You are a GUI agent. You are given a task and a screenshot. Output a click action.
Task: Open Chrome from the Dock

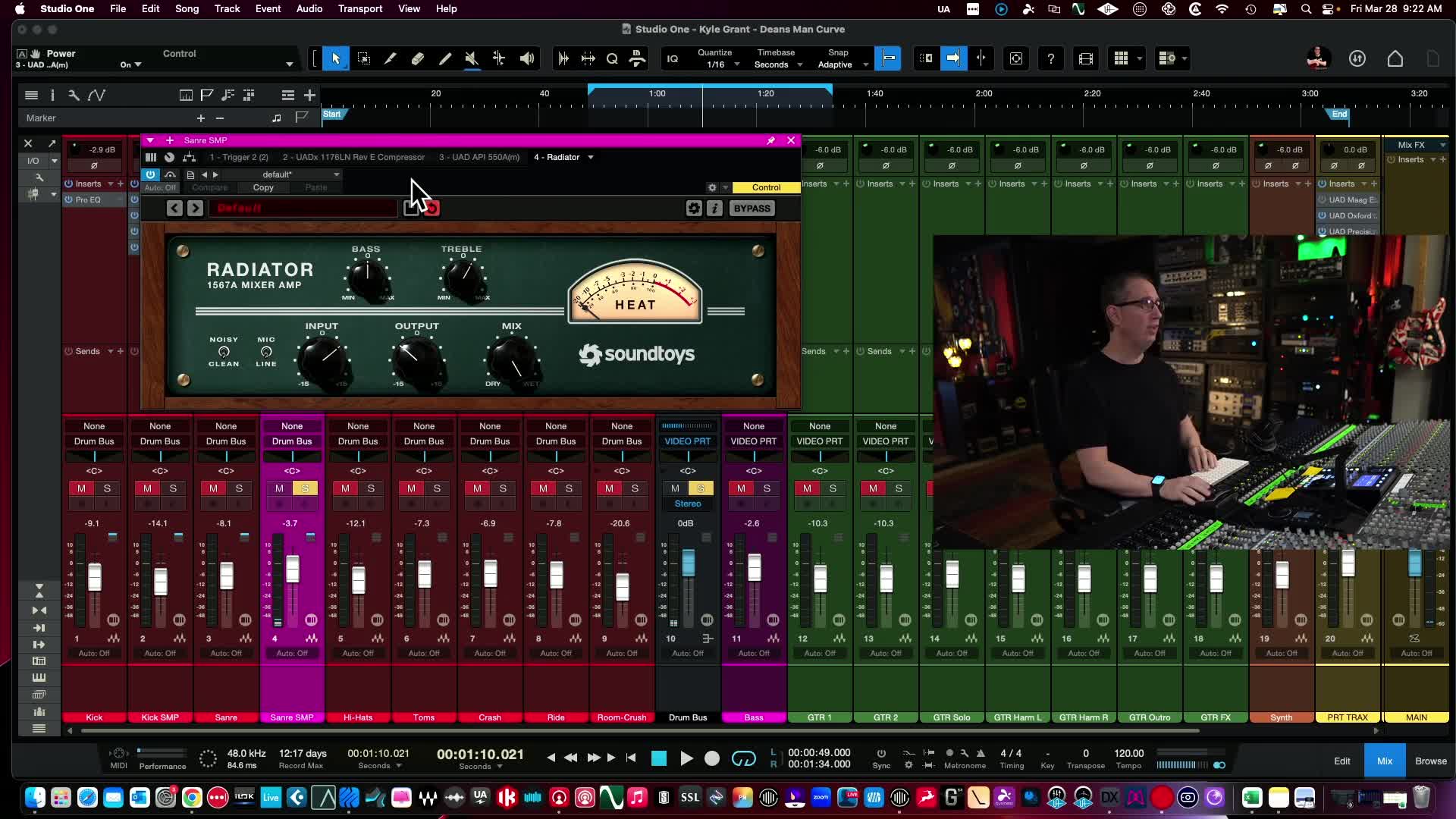pyautogui.click(x=192, y=797)
